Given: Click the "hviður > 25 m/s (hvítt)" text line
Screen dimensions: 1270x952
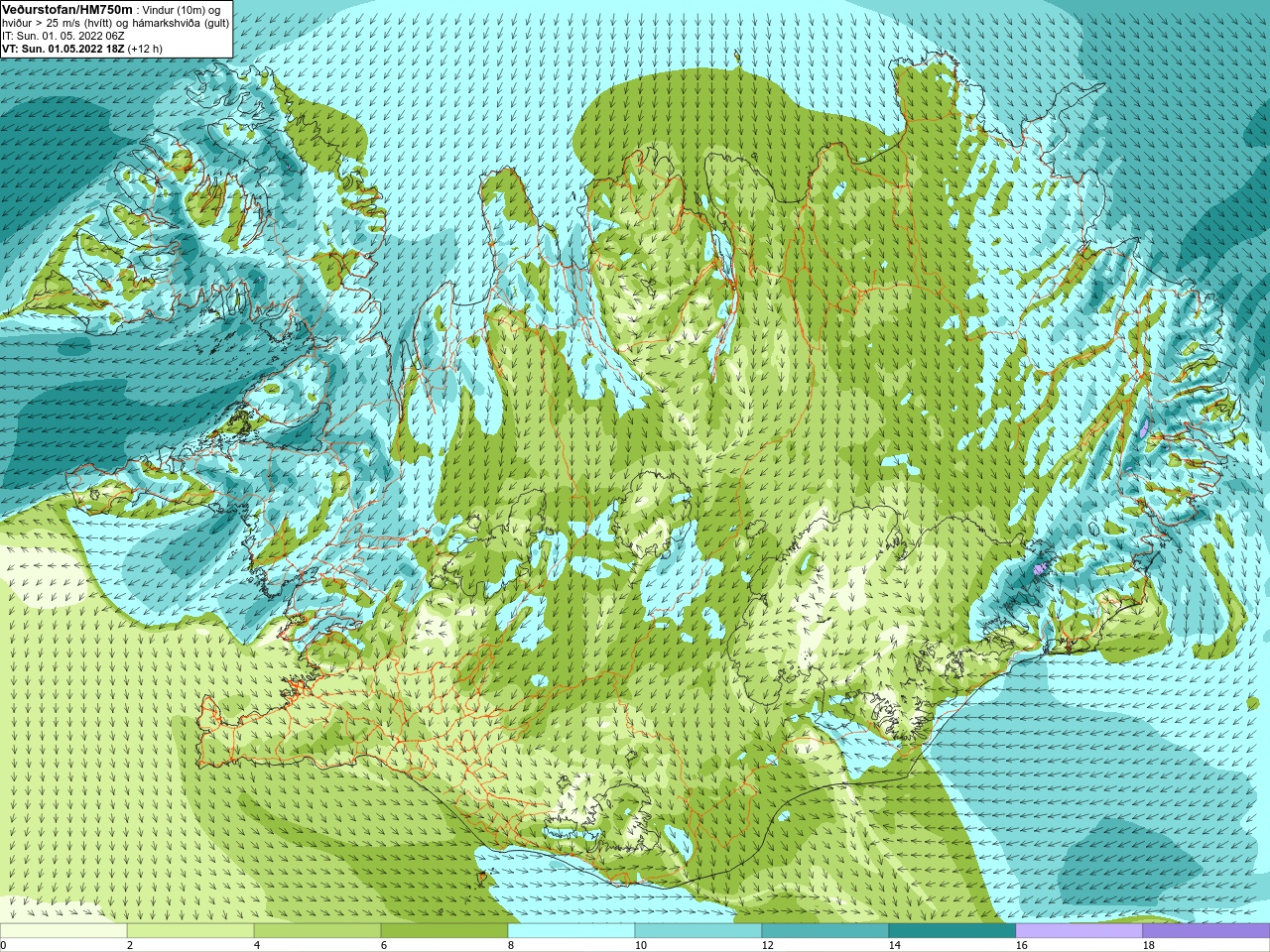Looking at the screenshot, I should [x=57, y=23].
